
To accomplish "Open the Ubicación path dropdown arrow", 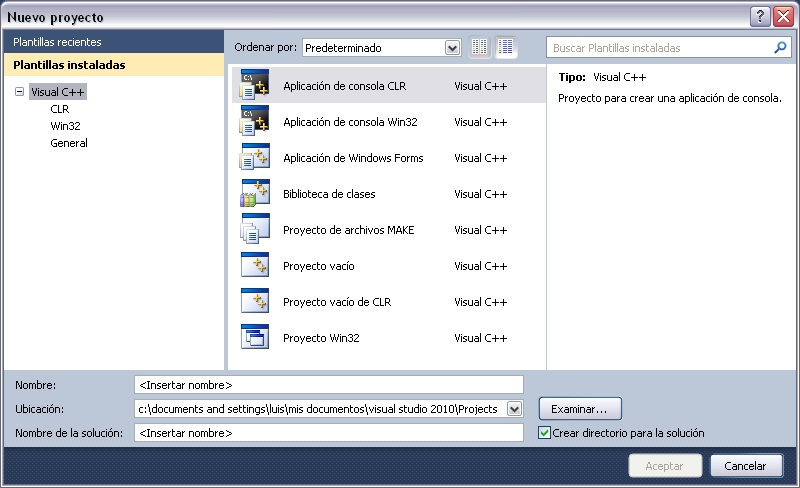I will point(514,409).
